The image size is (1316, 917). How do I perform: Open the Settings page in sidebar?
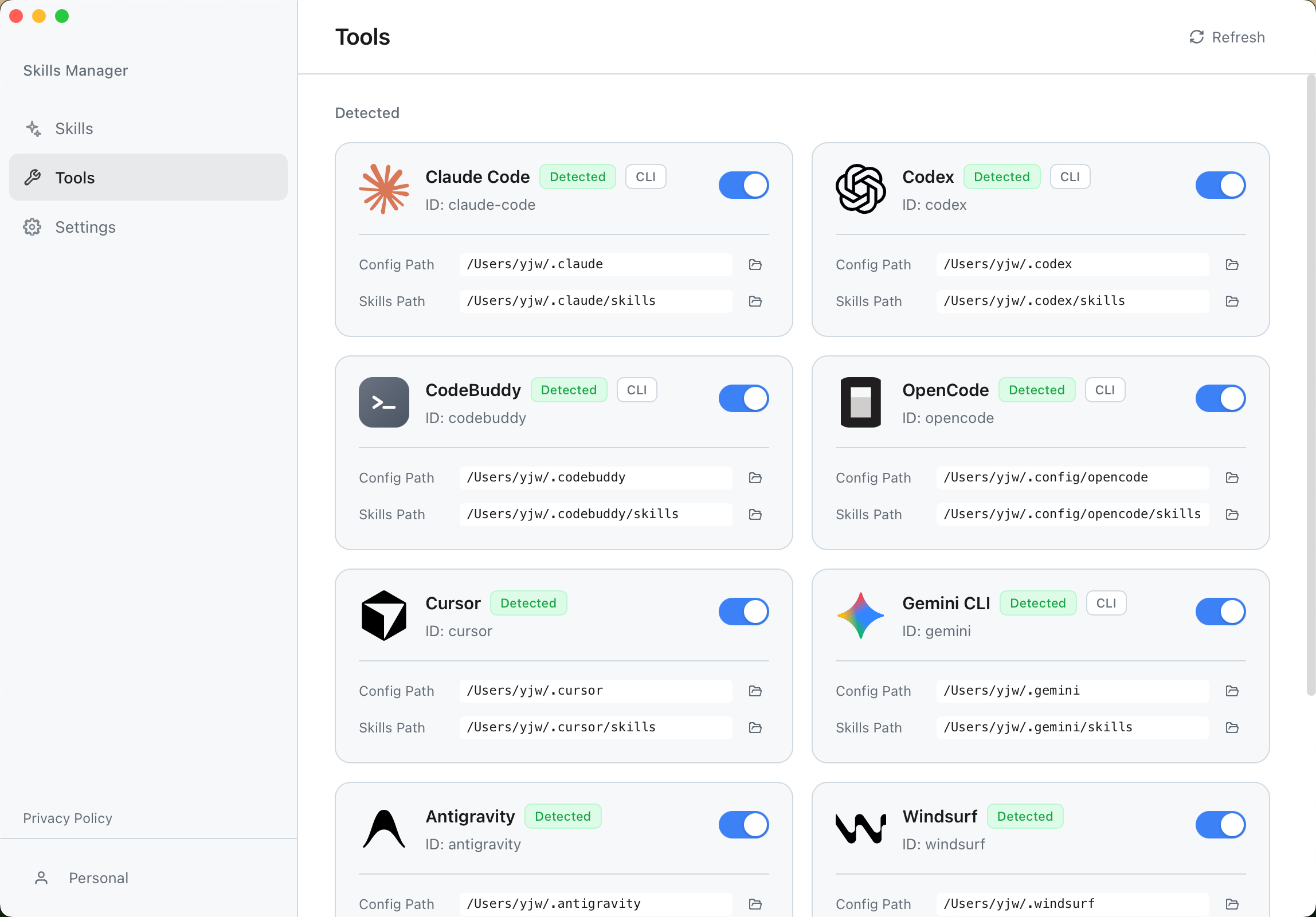(85, 227)
